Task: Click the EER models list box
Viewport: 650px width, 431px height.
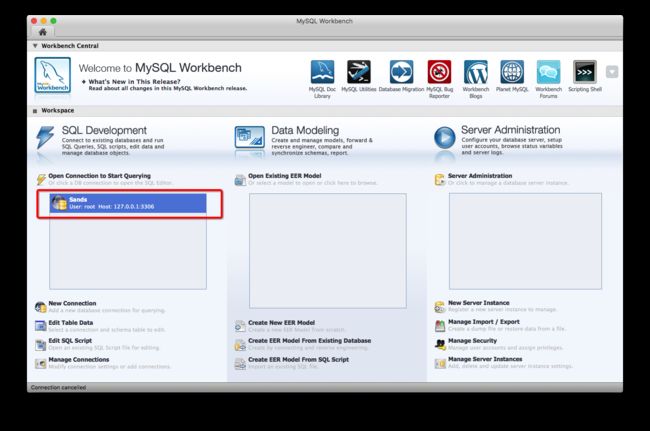Action: tap(327, 251)
